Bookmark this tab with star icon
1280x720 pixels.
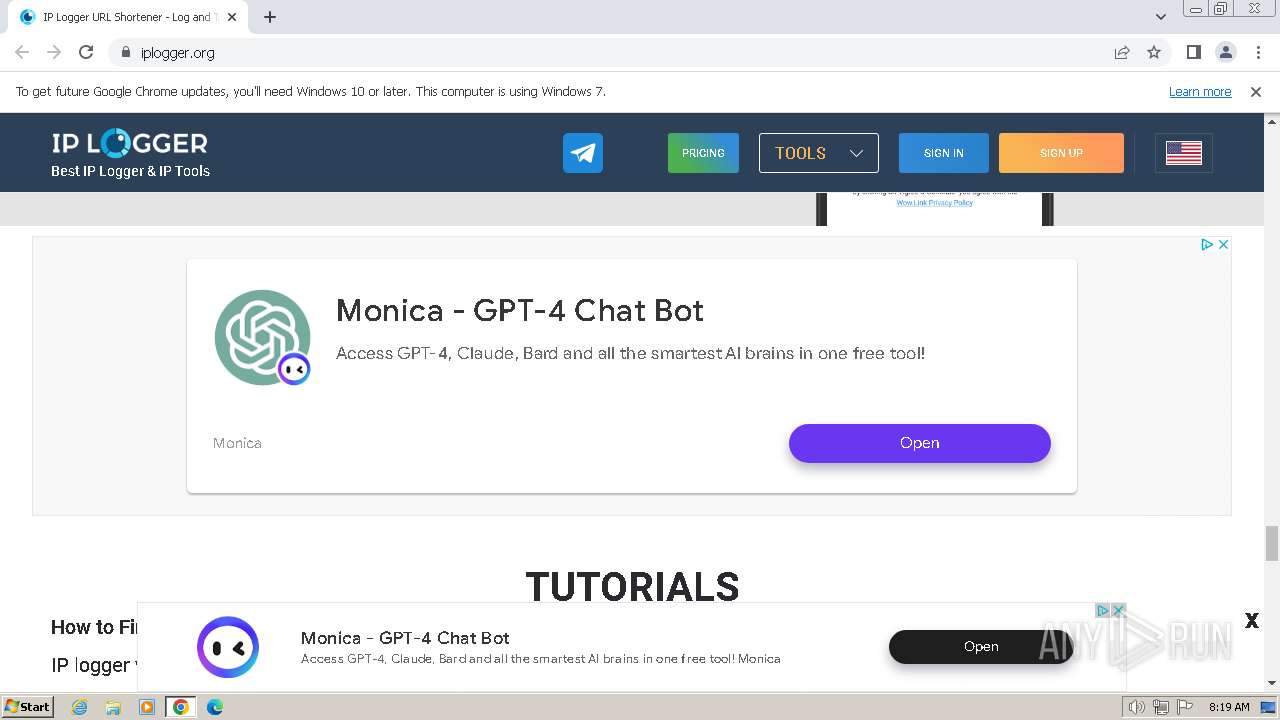tap(1154, 52)
